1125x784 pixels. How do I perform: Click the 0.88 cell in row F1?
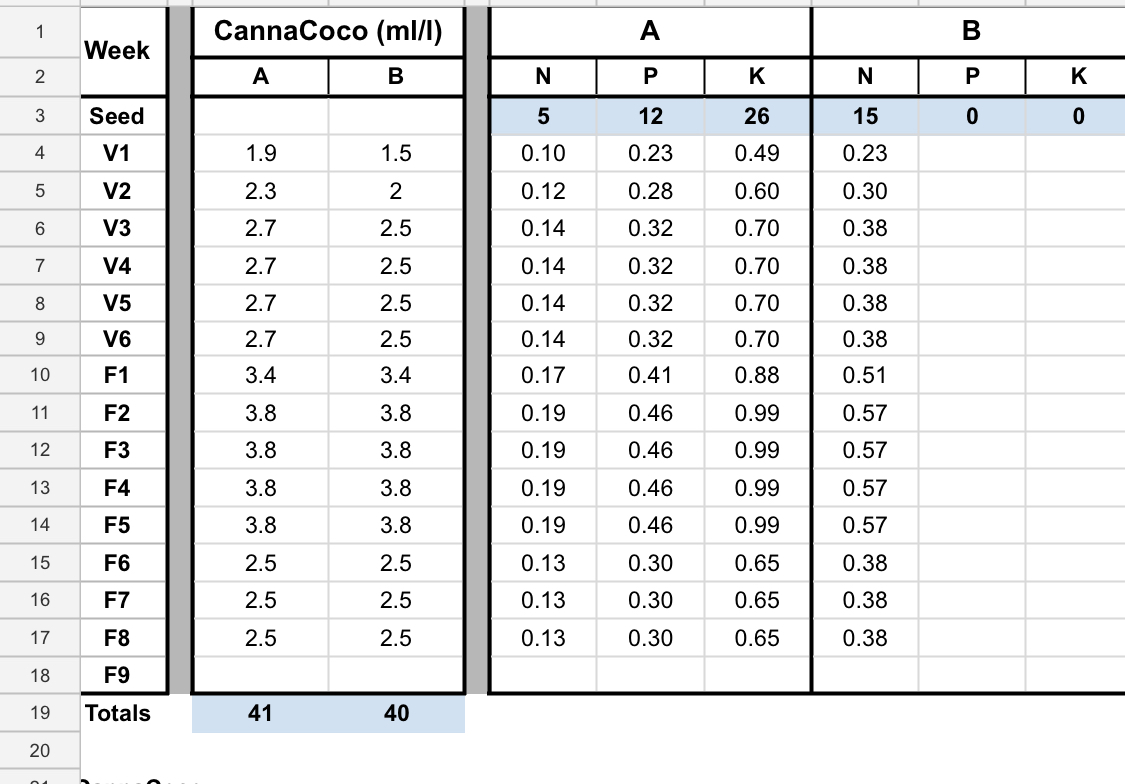coord(757,376)
